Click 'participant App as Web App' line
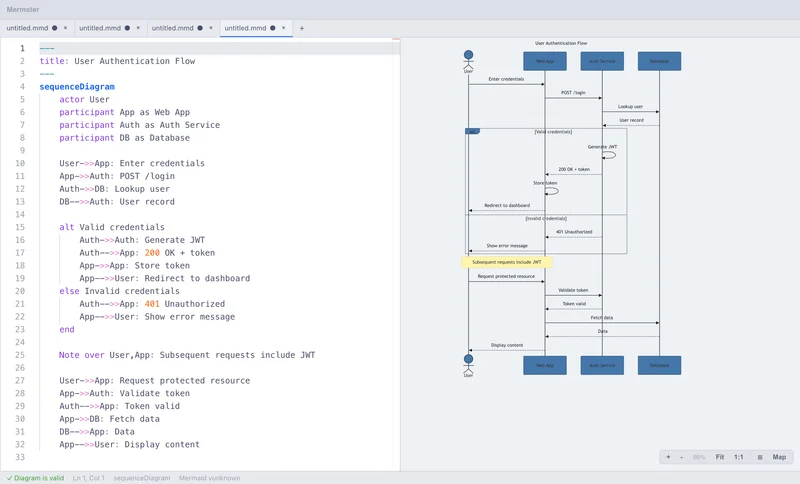This screenshot has height=484, width=800. pyautogui.click(x=124, y=112)
